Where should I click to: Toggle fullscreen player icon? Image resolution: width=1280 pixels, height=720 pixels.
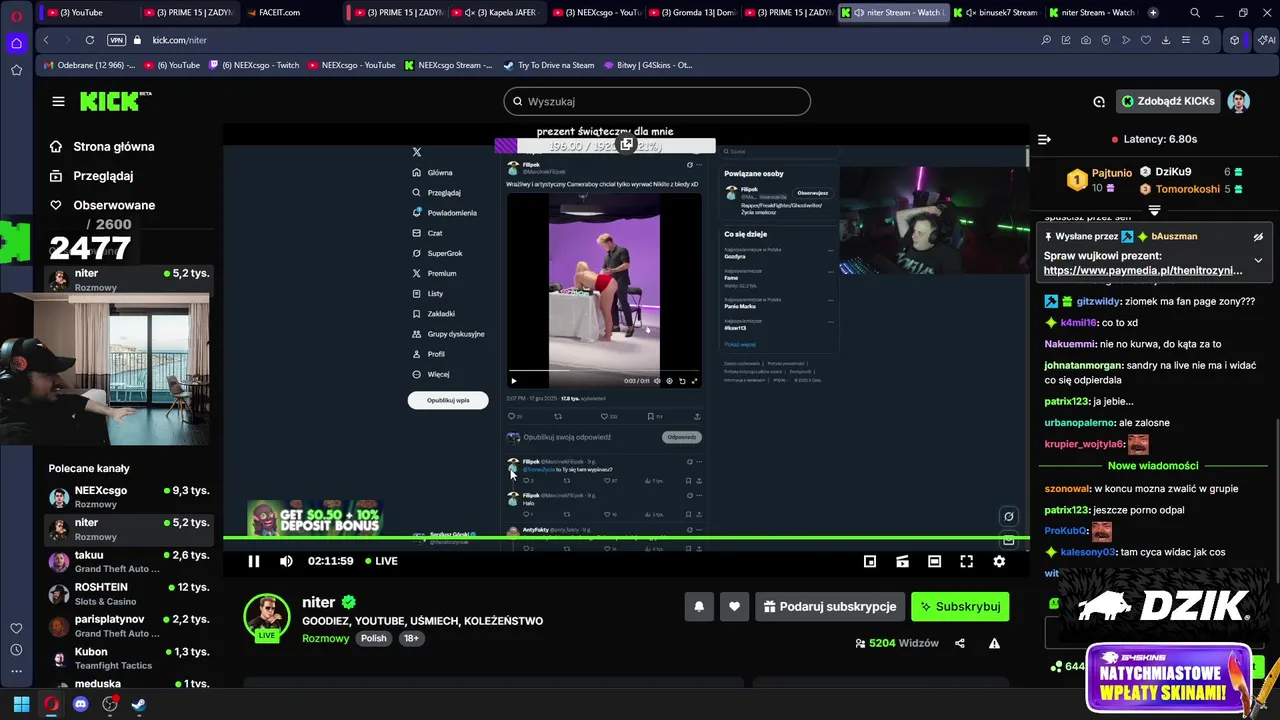point(966,561)
